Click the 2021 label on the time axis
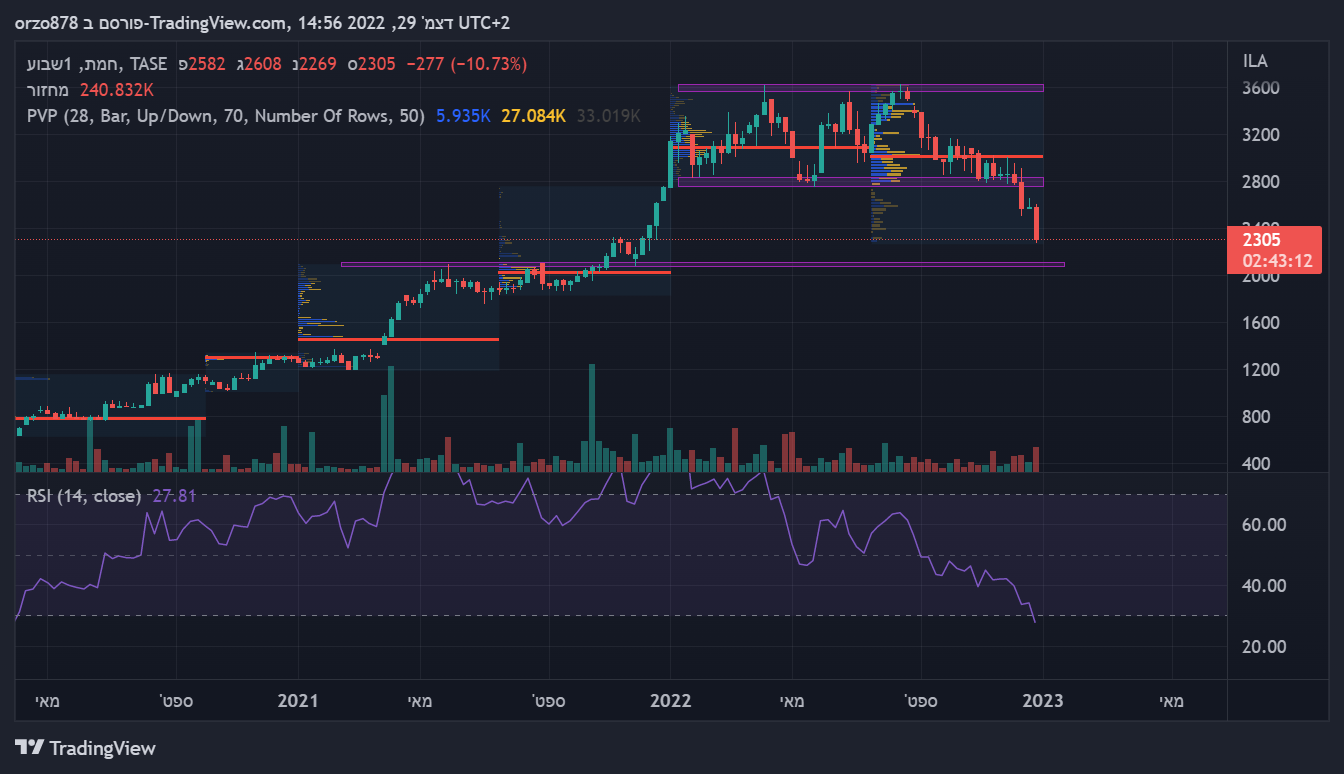The height and width of the screenshot is (774, 1344). [298, 701]
